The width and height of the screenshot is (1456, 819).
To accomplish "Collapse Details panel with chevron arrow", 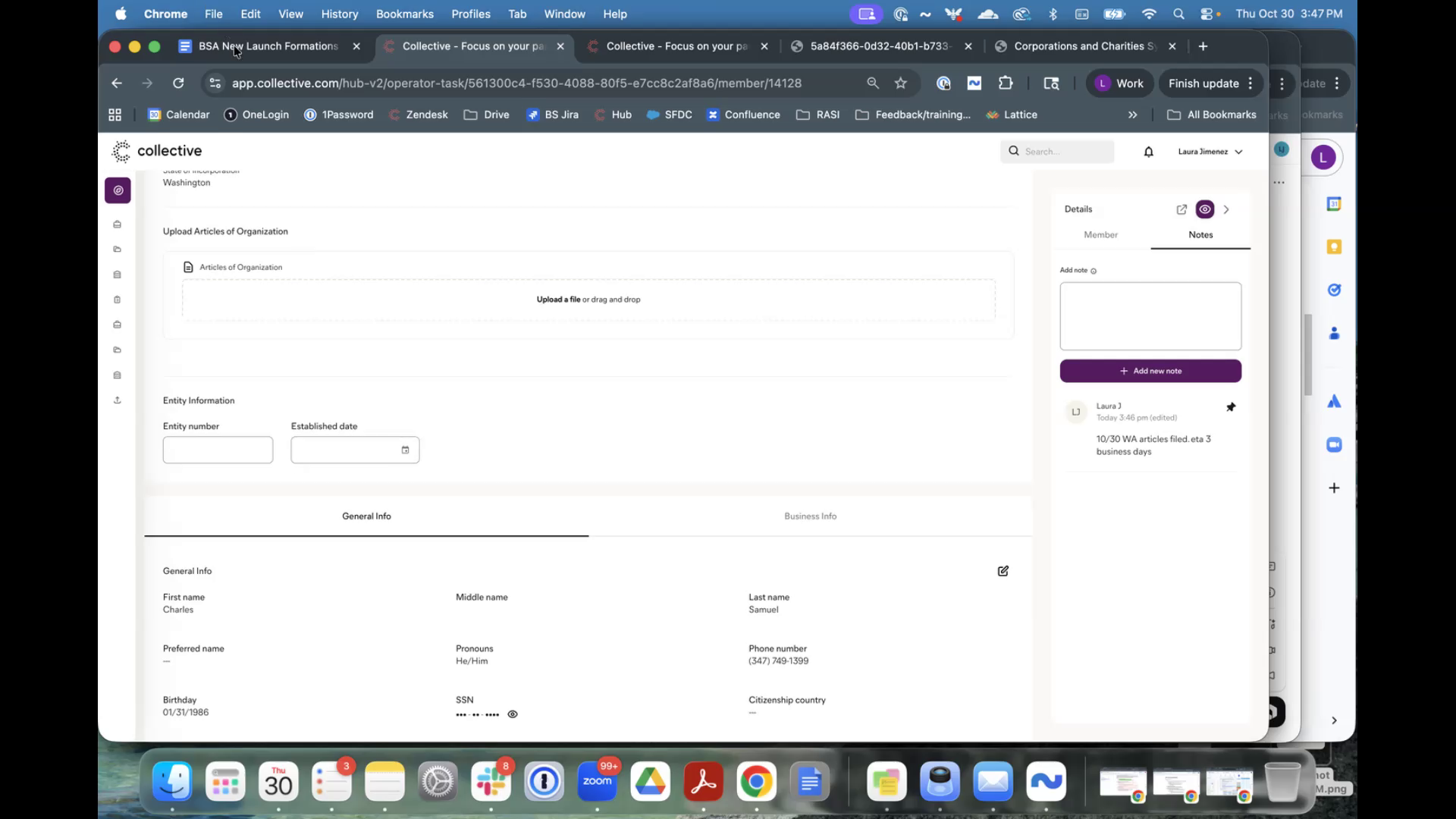I will (1226, 209).
